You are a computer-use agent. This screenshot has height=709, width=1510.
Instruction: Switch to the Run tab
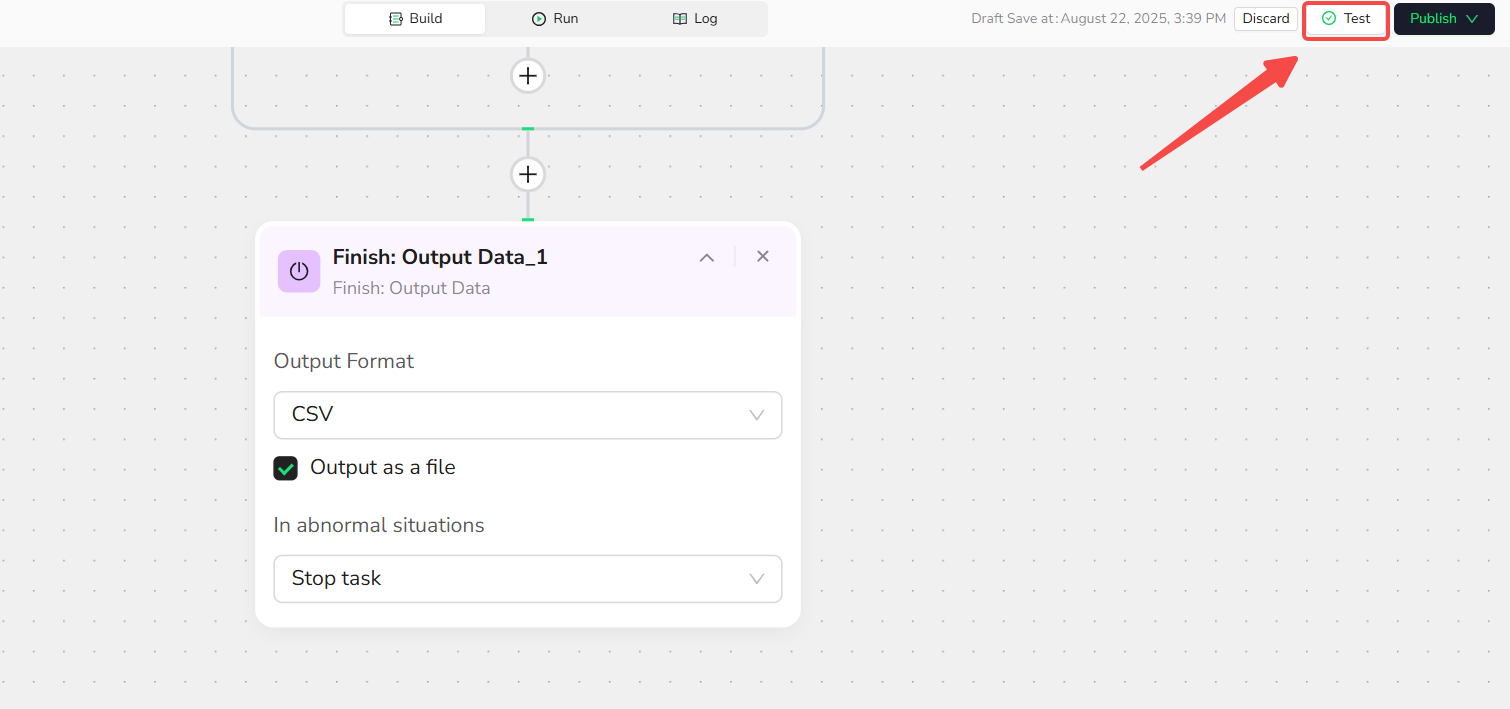pyautogui.click(x=555, y=18)
